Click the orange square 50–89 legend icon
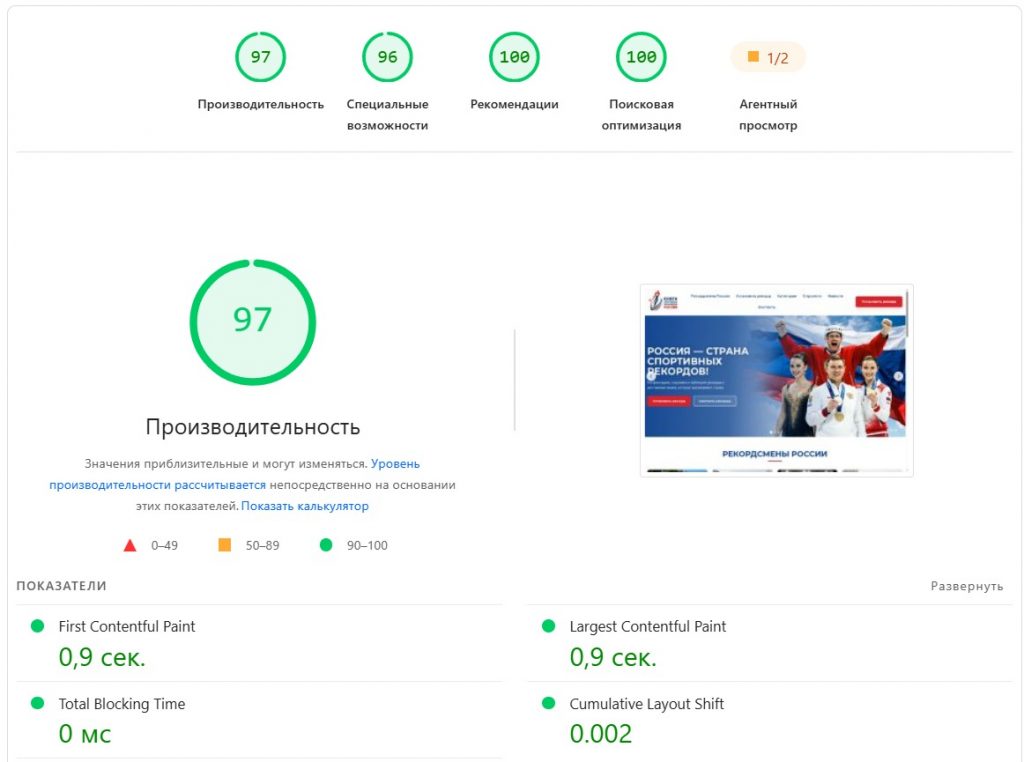Viewport: 1024px width, 762px height. pyautogui.click(x=224, y=545)
